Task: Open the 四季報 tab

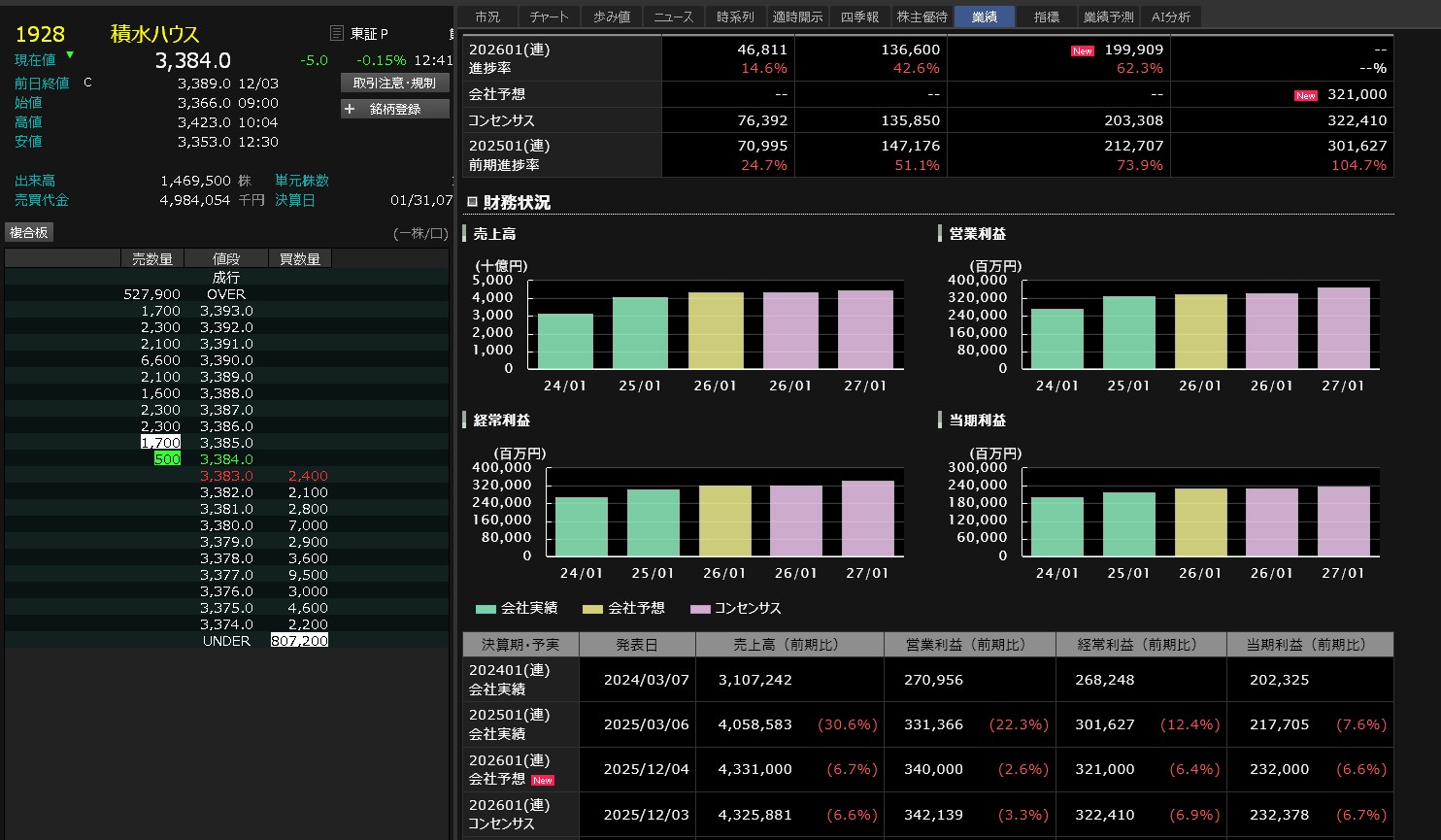Action: [x=859, y=17]
